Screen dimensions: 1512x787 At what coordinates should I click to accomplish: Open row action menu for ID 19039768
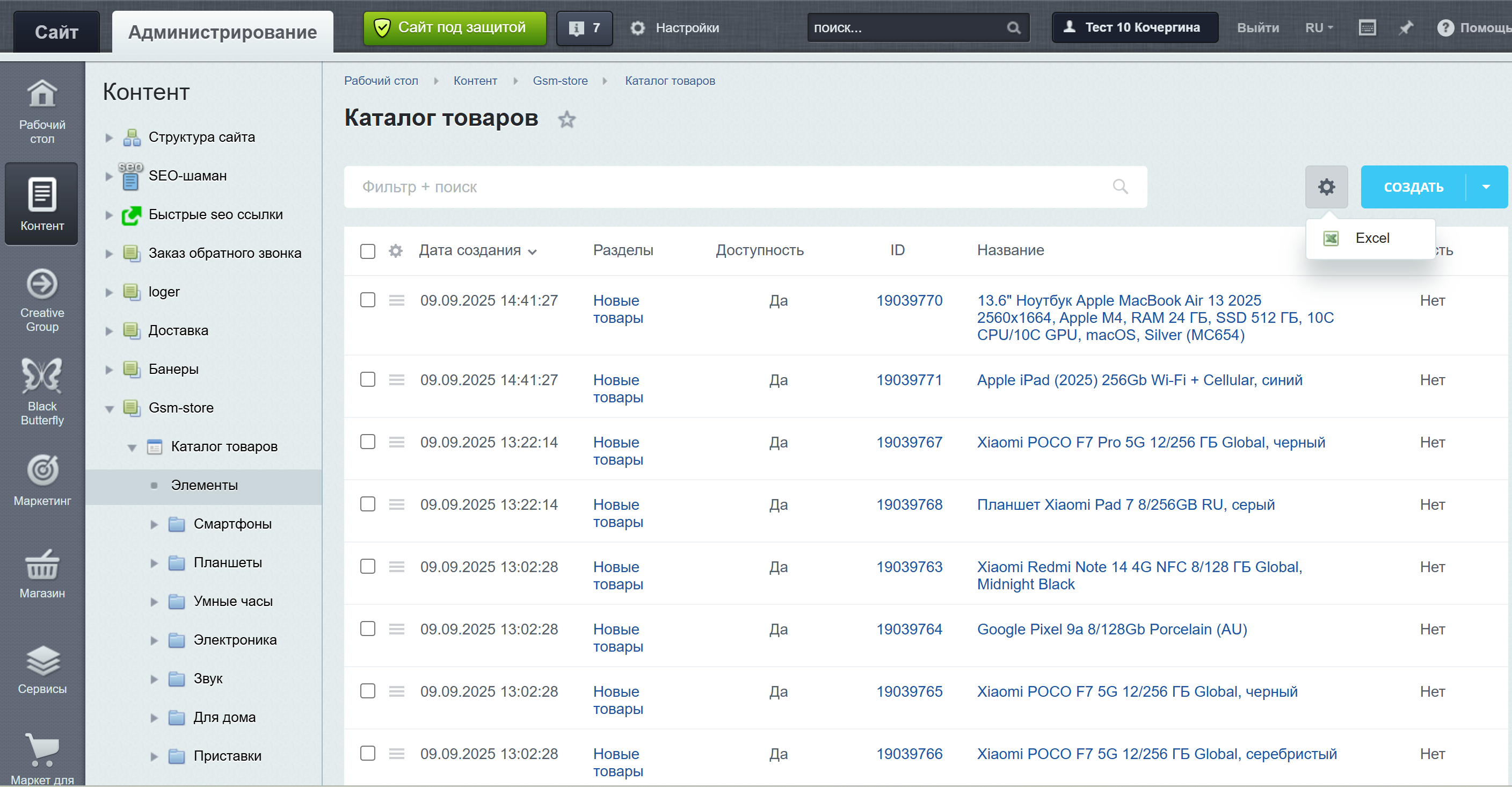[397, 504]
